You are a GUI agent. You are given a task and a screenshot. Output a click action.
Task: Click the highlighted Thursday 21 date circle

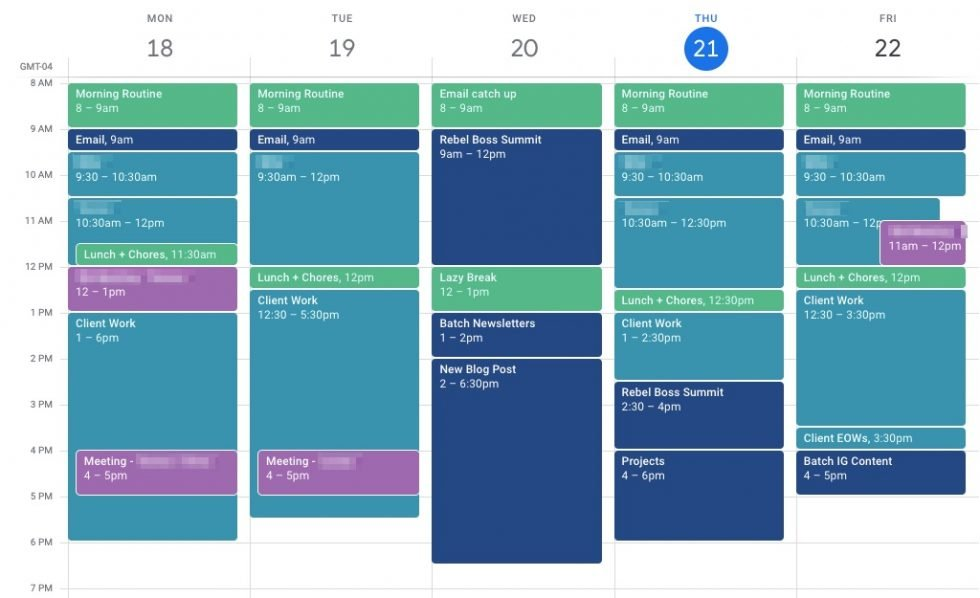point(706,47)
